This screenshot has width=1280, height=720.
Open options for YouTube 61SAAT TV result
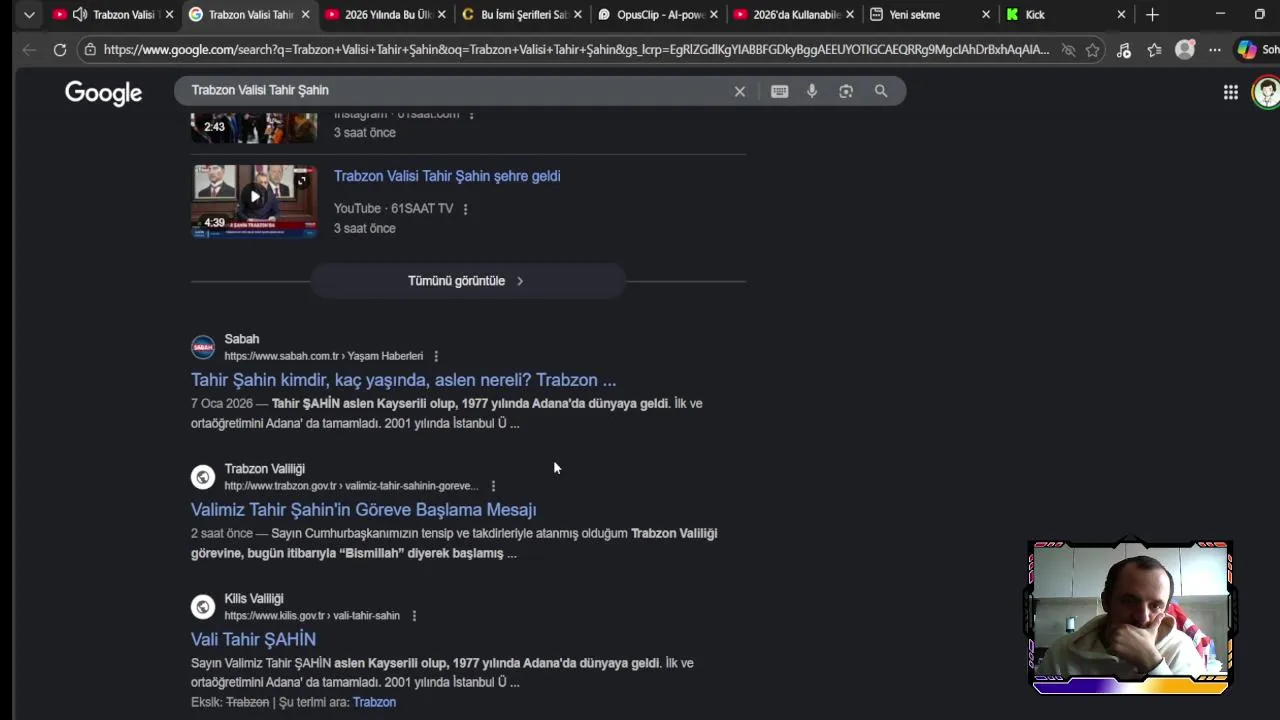465,209
